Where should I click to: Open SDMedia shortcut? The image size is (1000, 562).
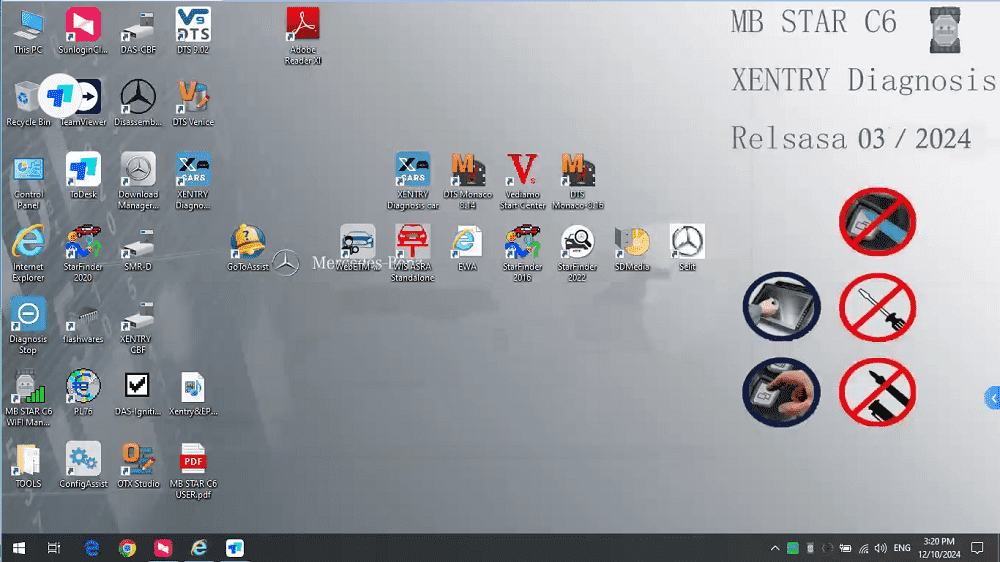point(632,249)
